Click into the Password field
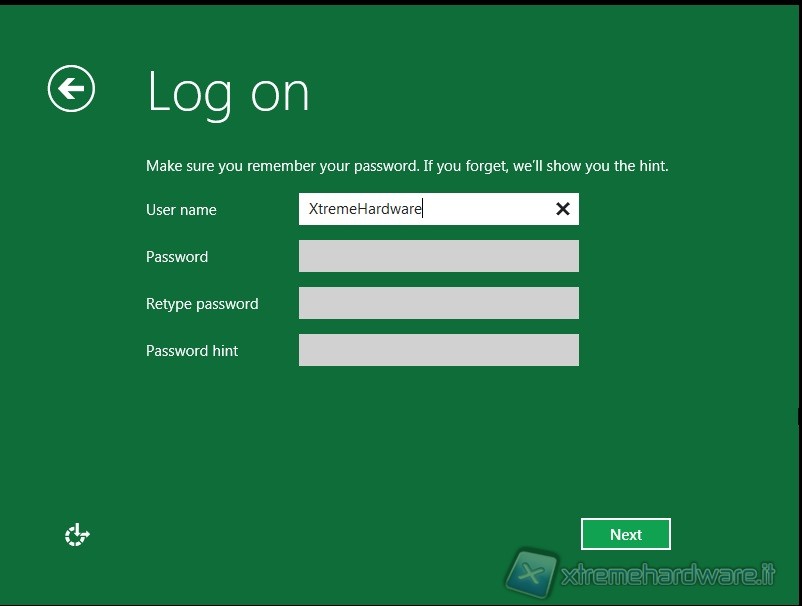 point(438,256)
